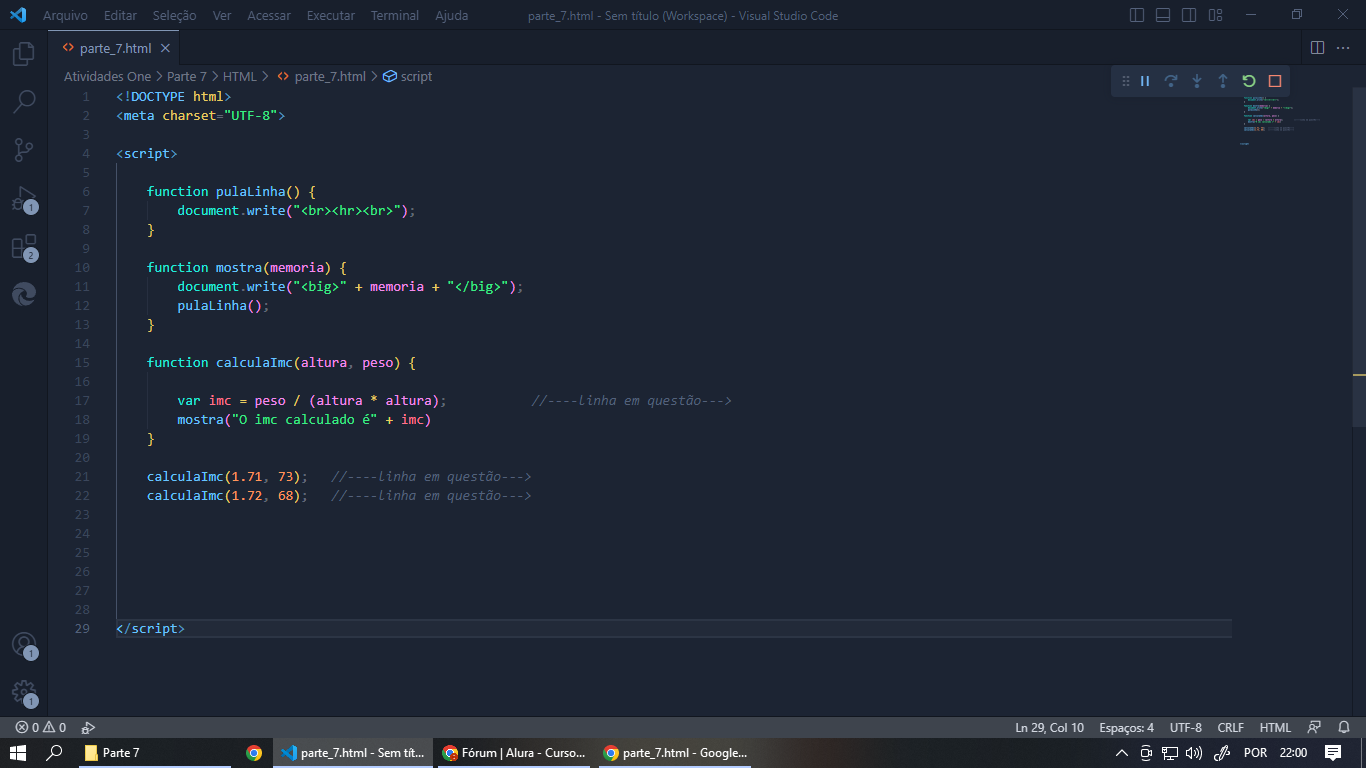This screenshot has width=1366, height=768.
Task: Open the errors and warnings problems indicator
Action: (41, 727)
